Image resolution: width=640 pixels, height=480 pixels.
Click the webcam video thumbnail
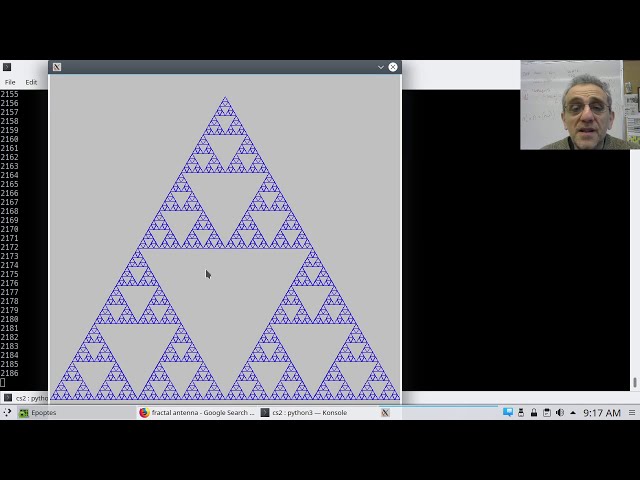click(x=580, y=105)
